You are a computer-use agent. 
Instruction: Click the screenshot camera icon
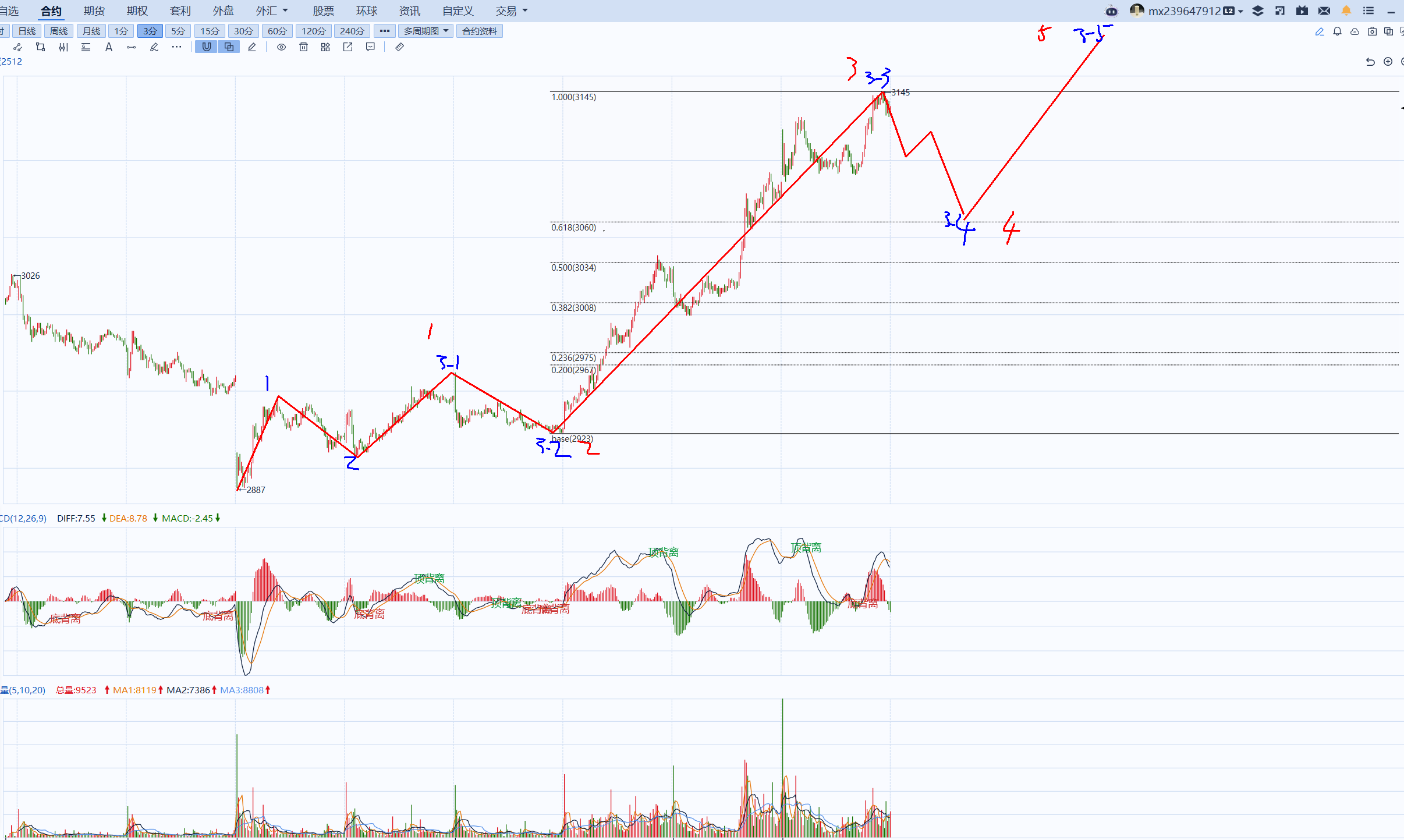tap(1372, 31)
